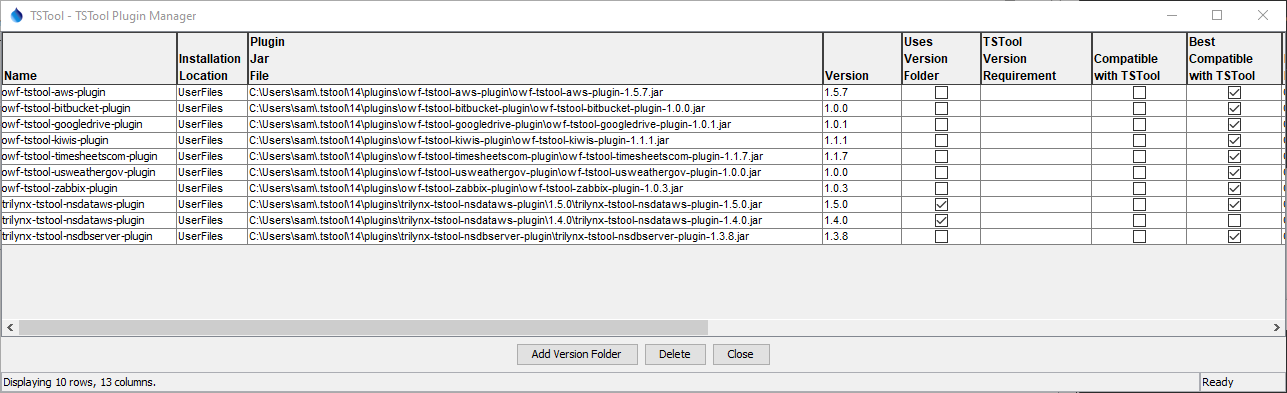Click the Delete button
This screenshot has width=1287, height=393.
[675, 354]
